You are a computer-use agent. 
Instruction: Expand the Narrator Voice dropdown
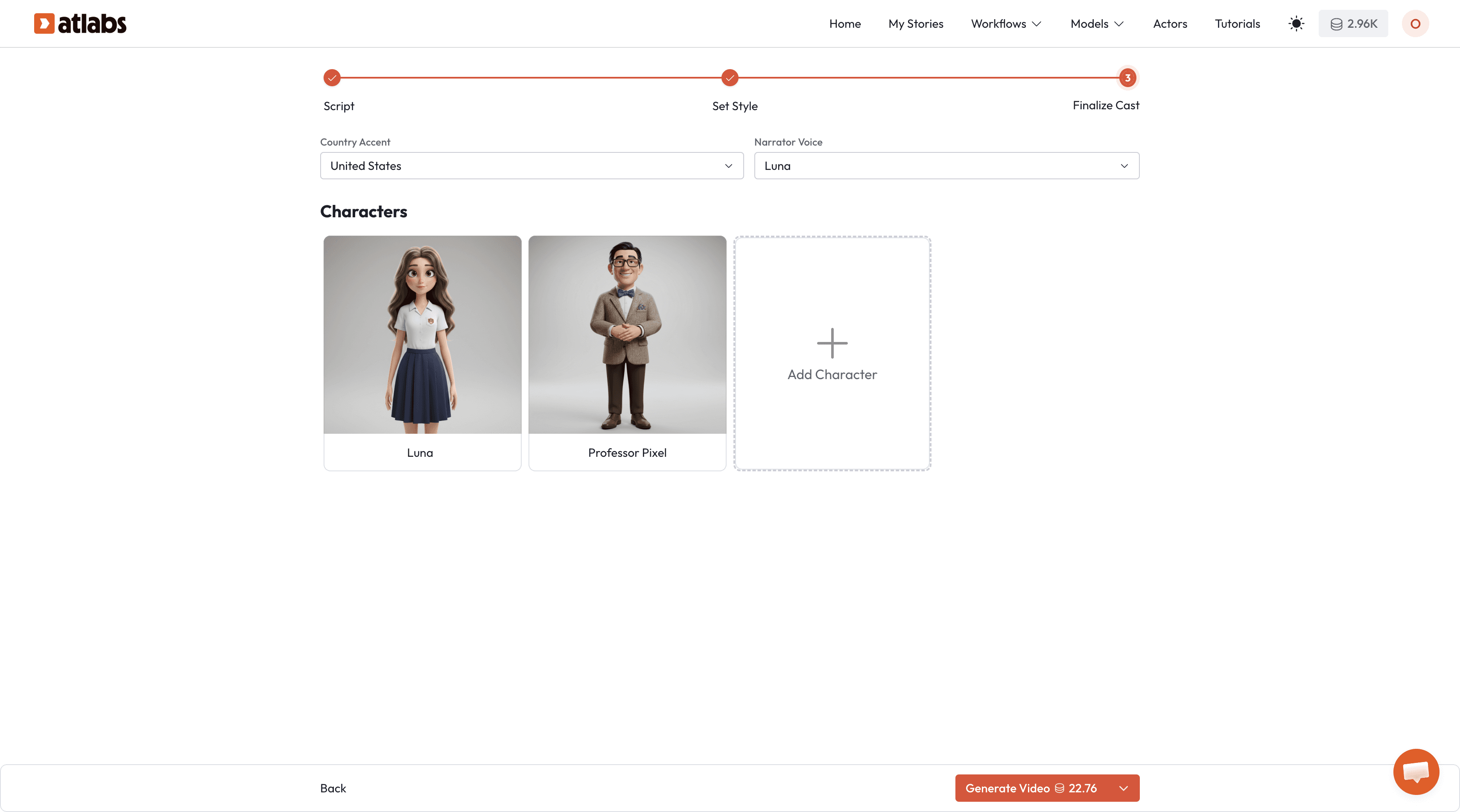946,166
